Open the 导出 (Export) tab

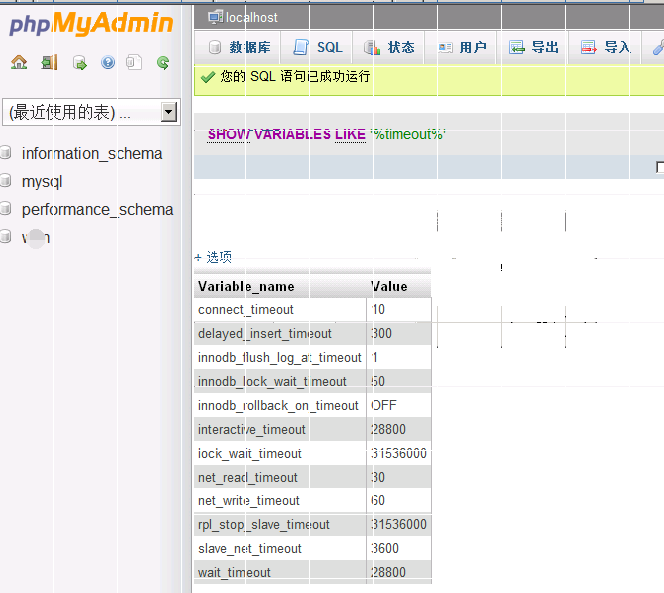(x=534, y=47)
